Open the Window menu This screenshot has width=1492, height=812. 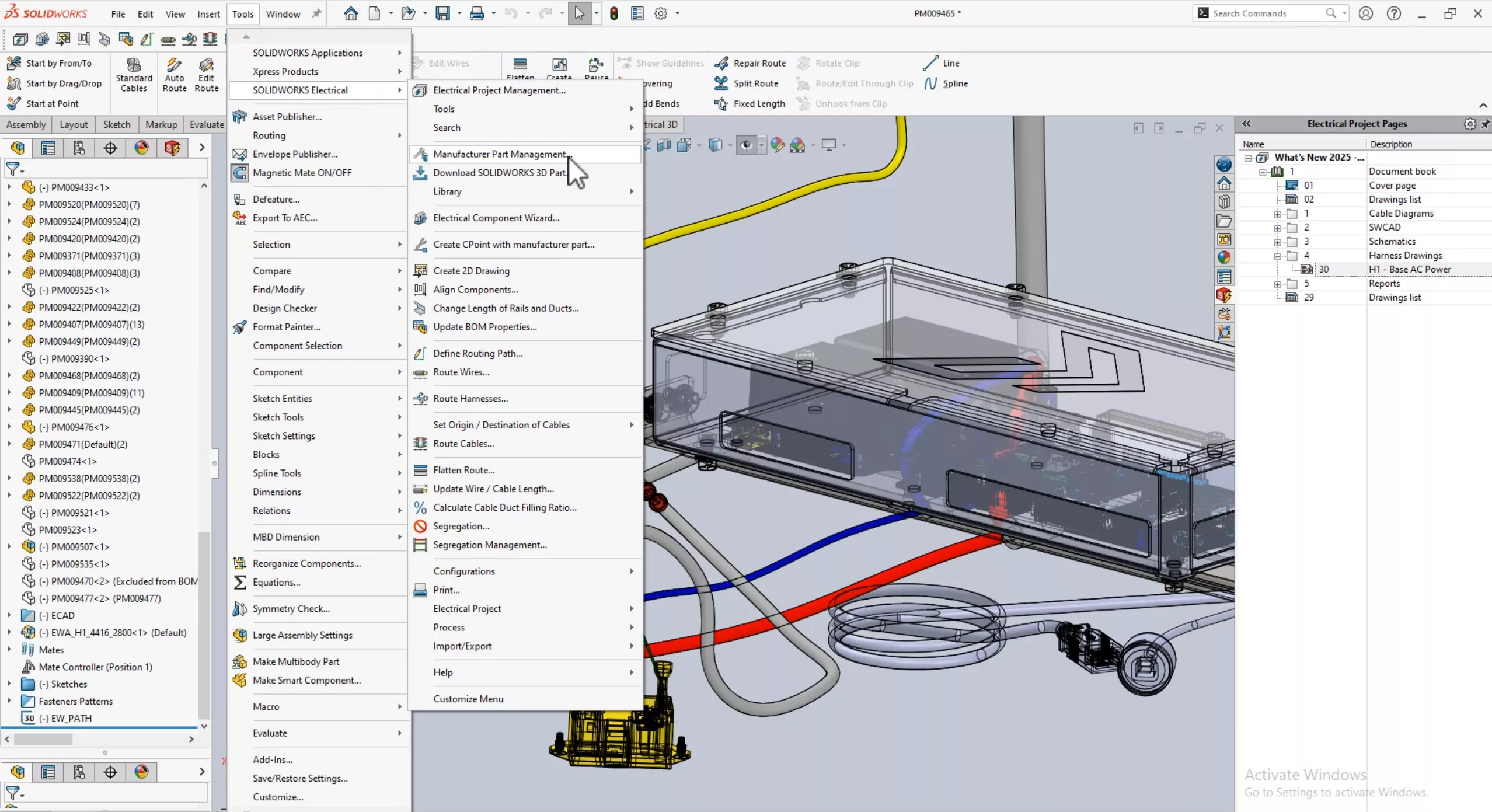pos(283,13)
